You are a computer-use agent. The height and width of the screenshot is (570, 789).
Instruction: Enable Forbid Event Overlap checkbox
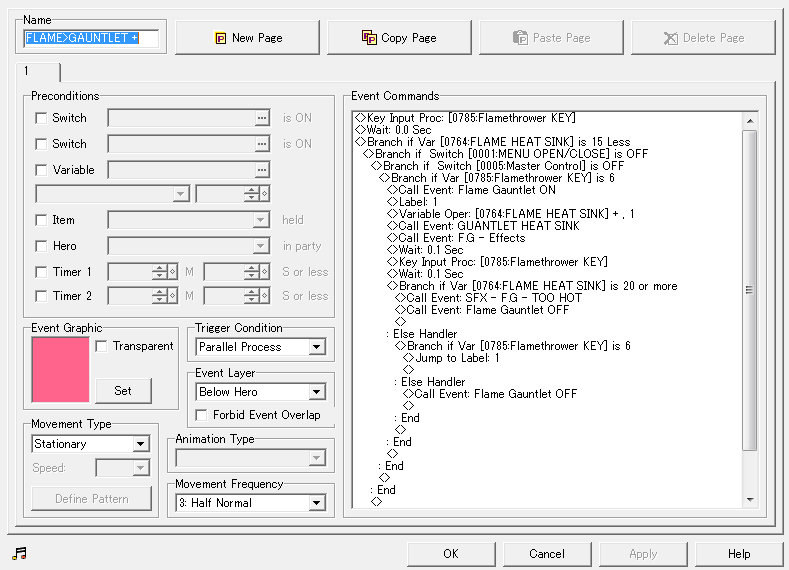(x=200, y=415)
